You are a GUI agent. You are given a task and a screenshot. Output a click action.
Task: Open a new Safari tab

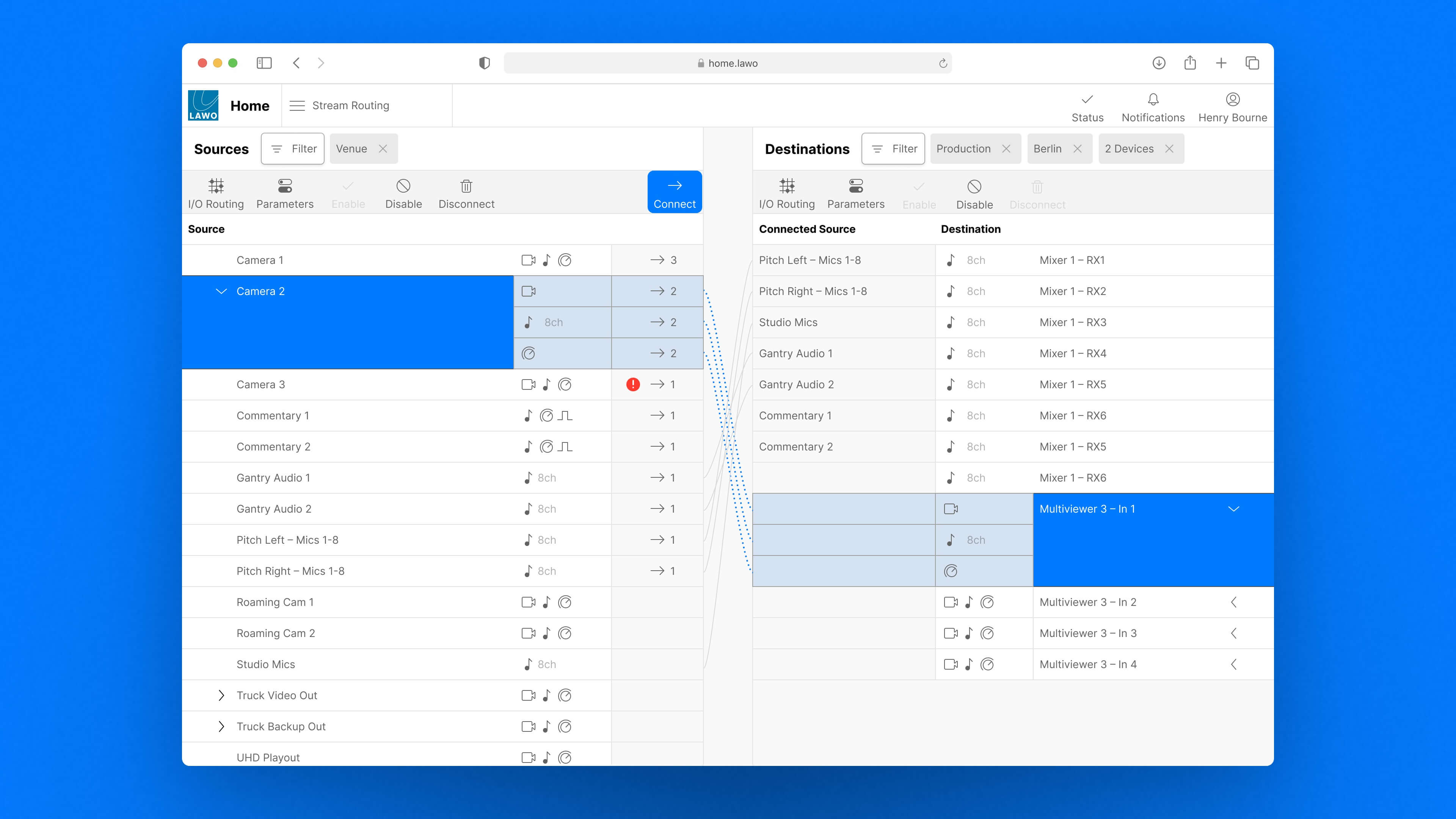coord(1221,63)
